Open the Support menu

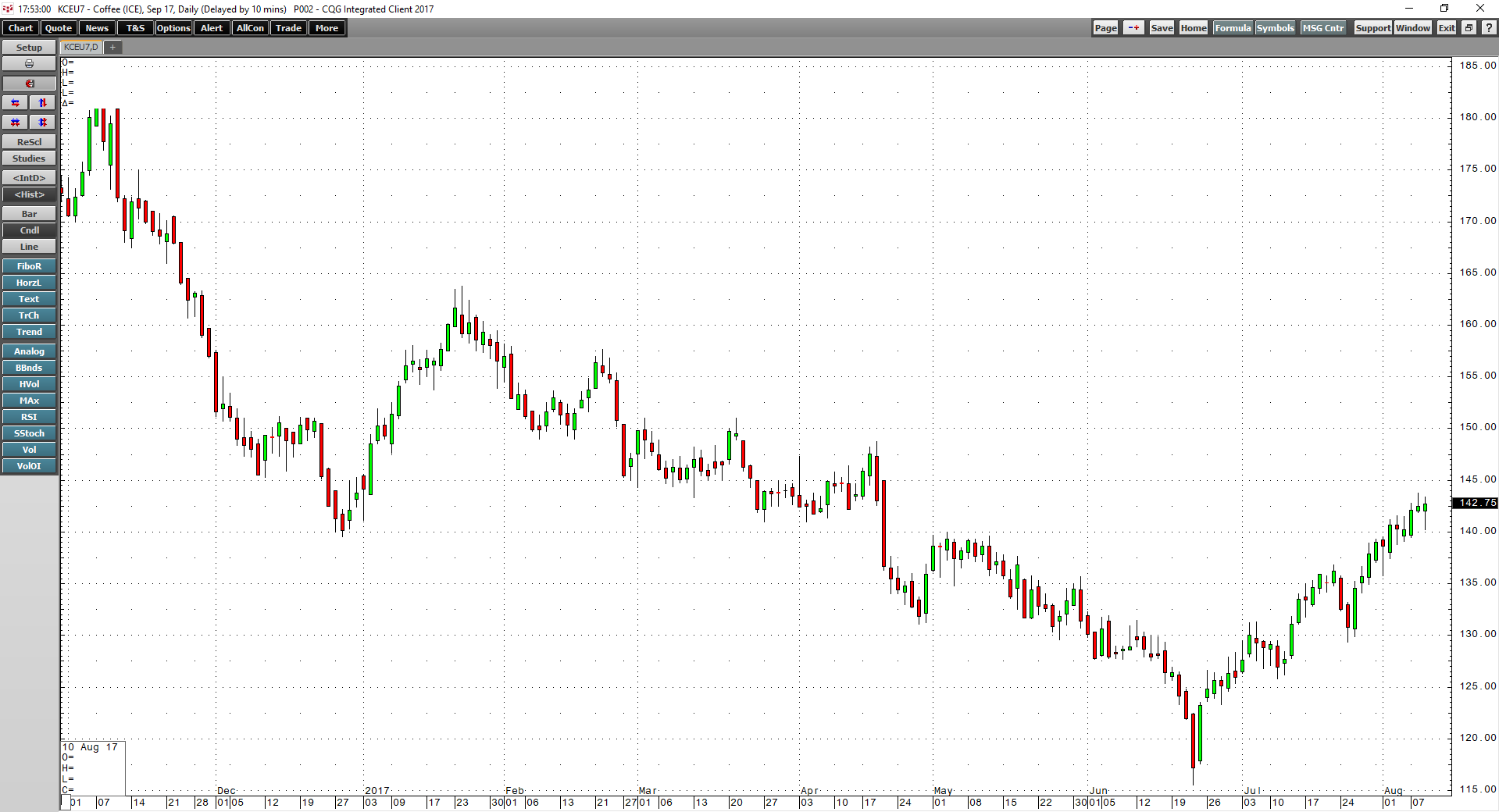pyautogui.click(x=1372, y=28)
